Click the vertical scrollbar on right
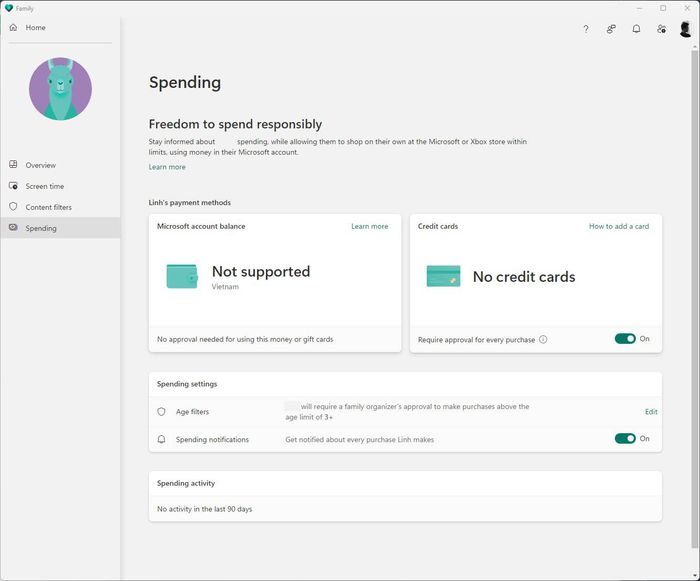This screenshot has width=700, height=581. (695, 299)
